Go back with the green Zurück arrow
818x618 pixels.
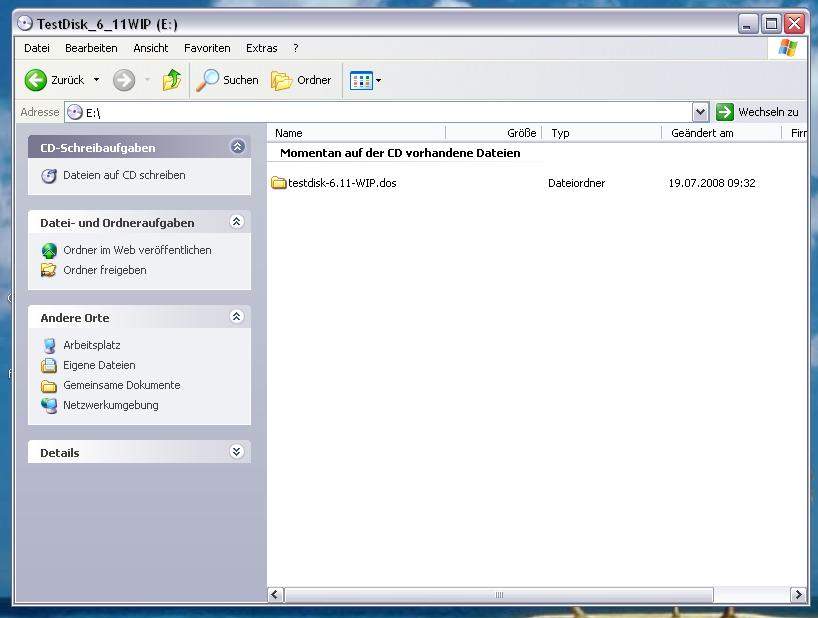pyautogui.click(x=36, y=80)
